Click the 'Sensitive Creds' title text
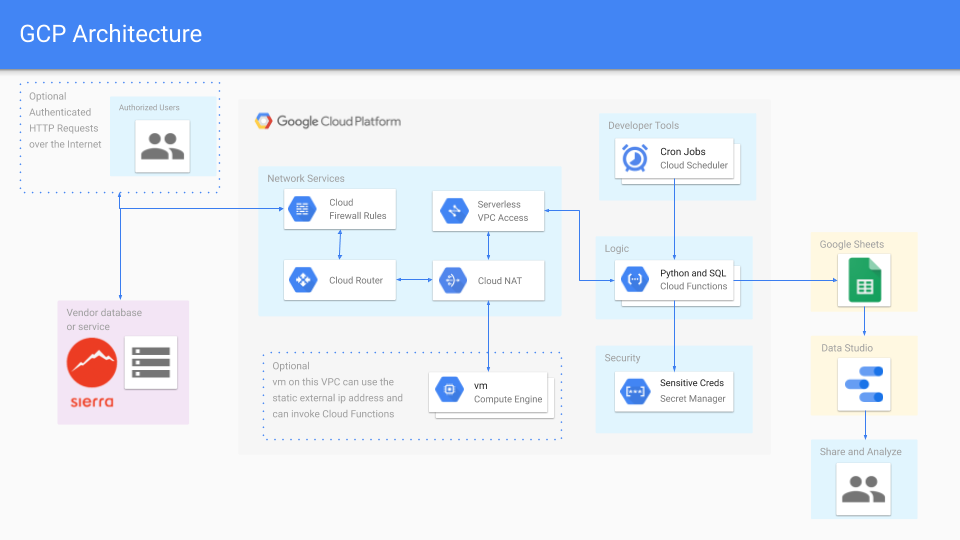Image resolution: width=960 pixels, height=540 pixels. [692, 383]
